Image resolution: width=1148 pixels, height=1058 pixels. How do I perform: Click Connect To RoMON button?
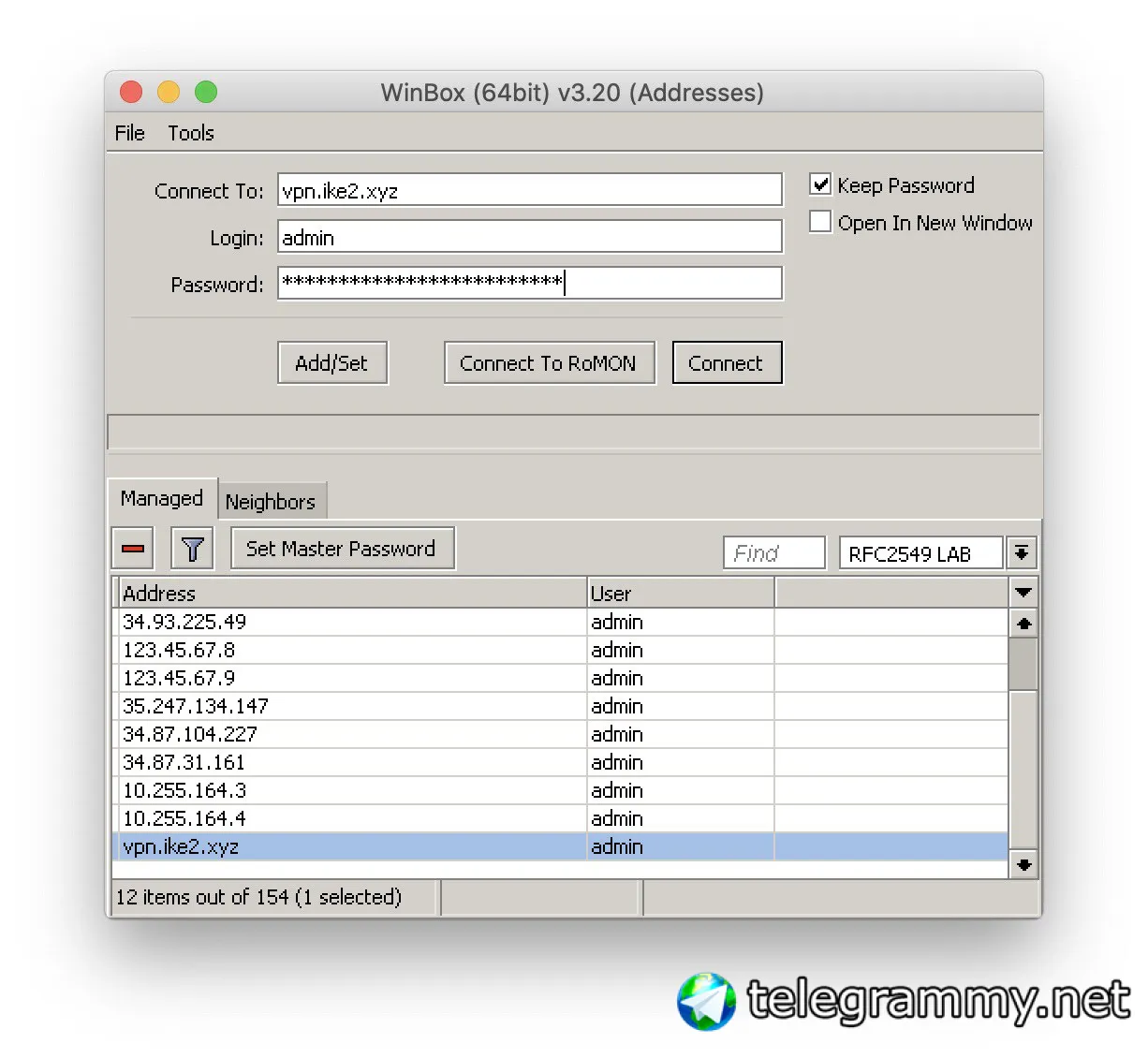click(x=549, y=362)
